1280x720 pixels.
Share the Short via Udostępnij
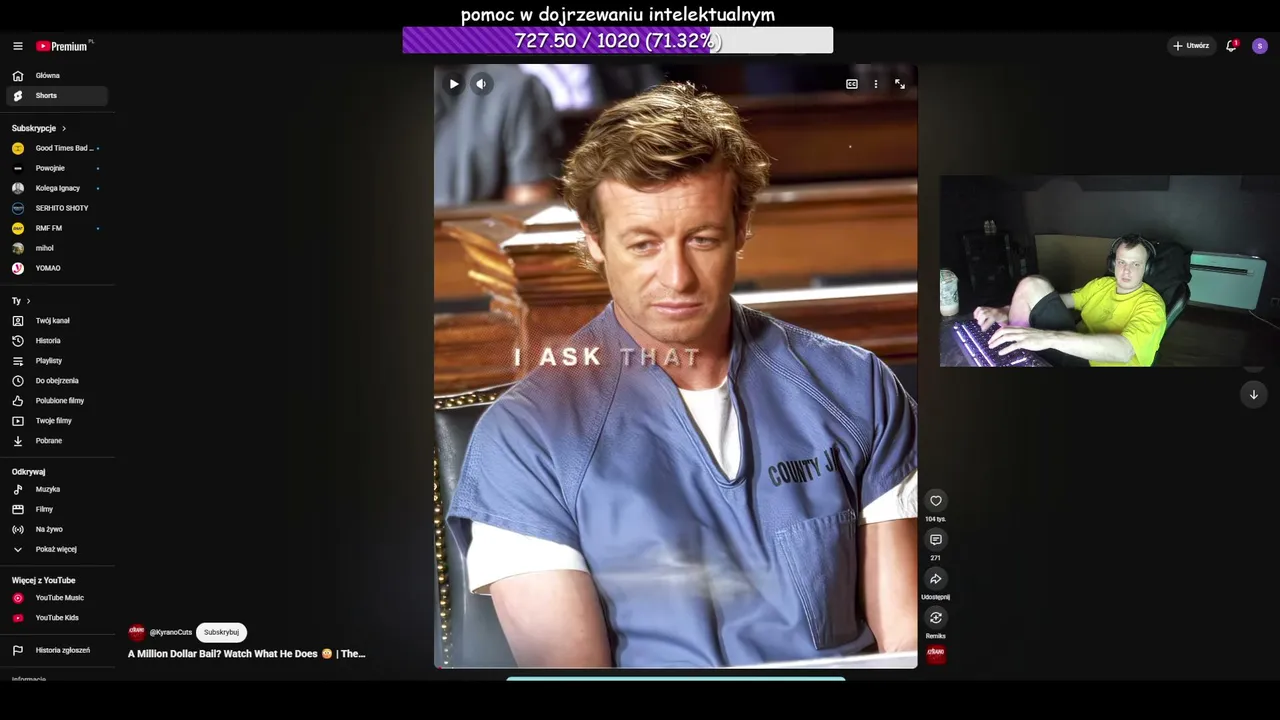click(x=936, y=579)
